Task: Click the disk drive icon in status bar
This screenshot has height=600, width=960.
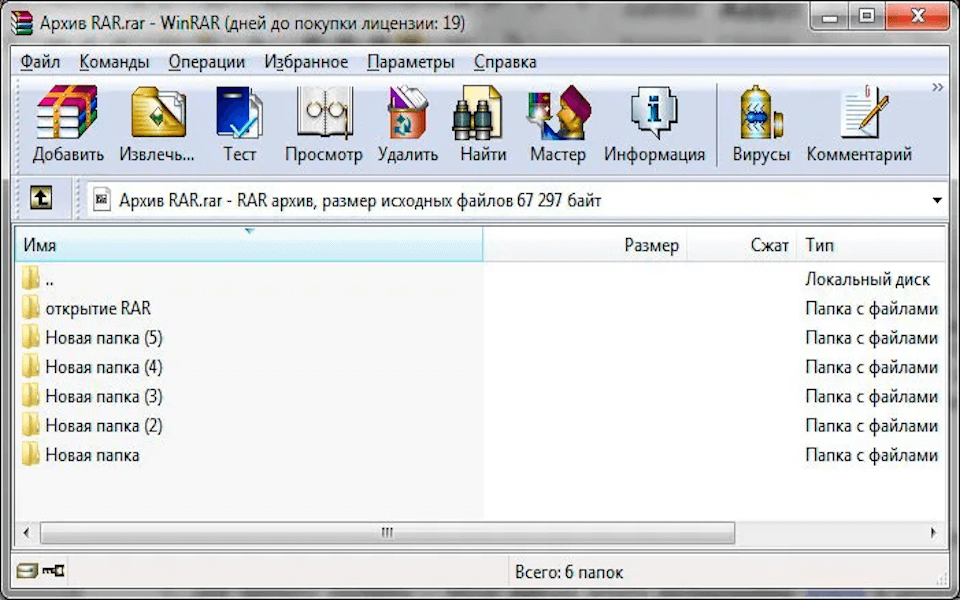Action: pyautogui.click(x=27, y=571)
